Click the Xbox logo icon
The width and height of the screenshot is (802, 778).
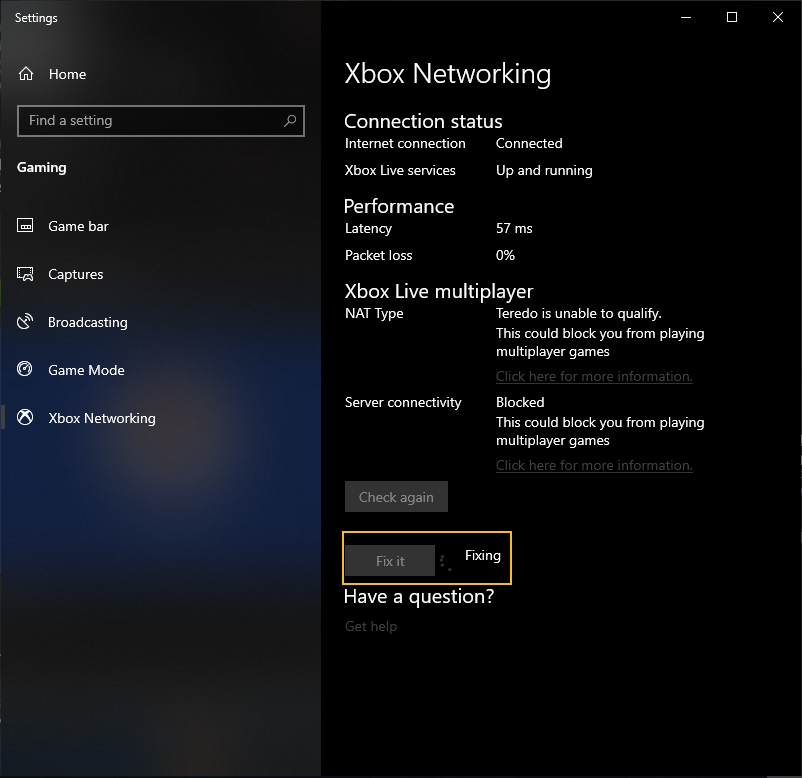coord(25,417)
